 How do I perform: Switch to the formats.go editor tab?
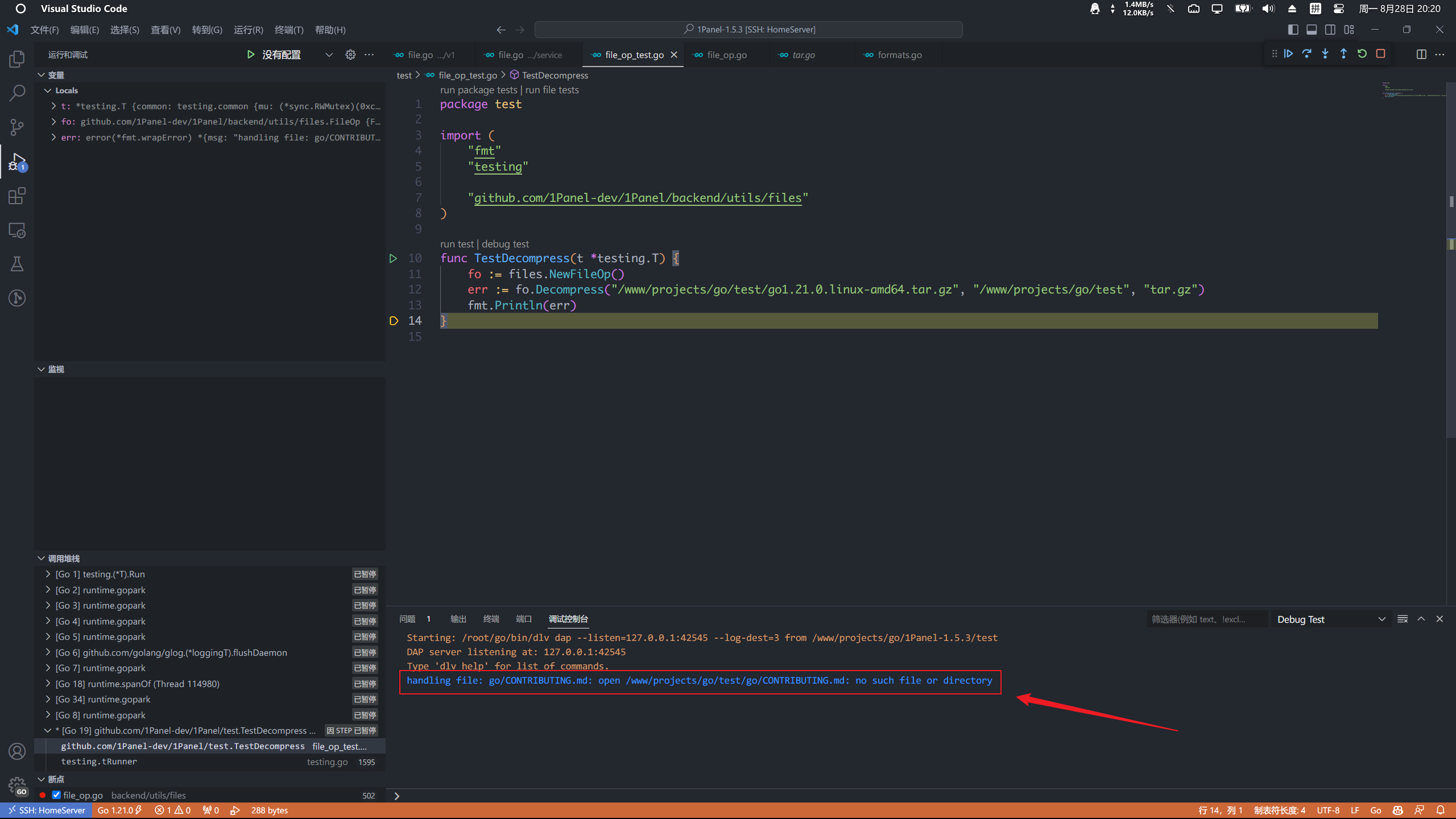(x=899, y=55)
